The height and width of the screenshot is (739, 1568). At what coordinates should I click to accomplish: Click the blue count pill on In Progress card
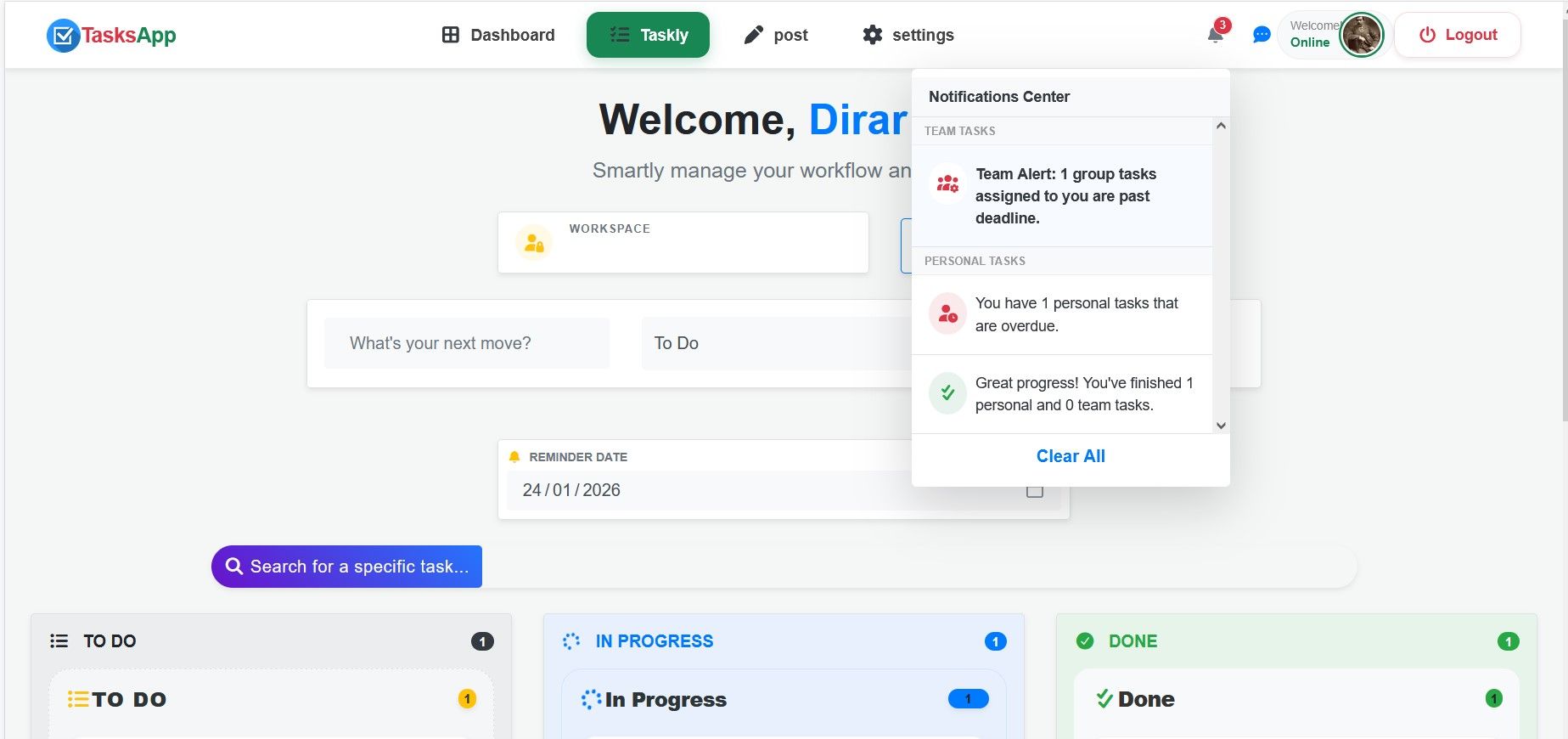click(x=969, y=699)
